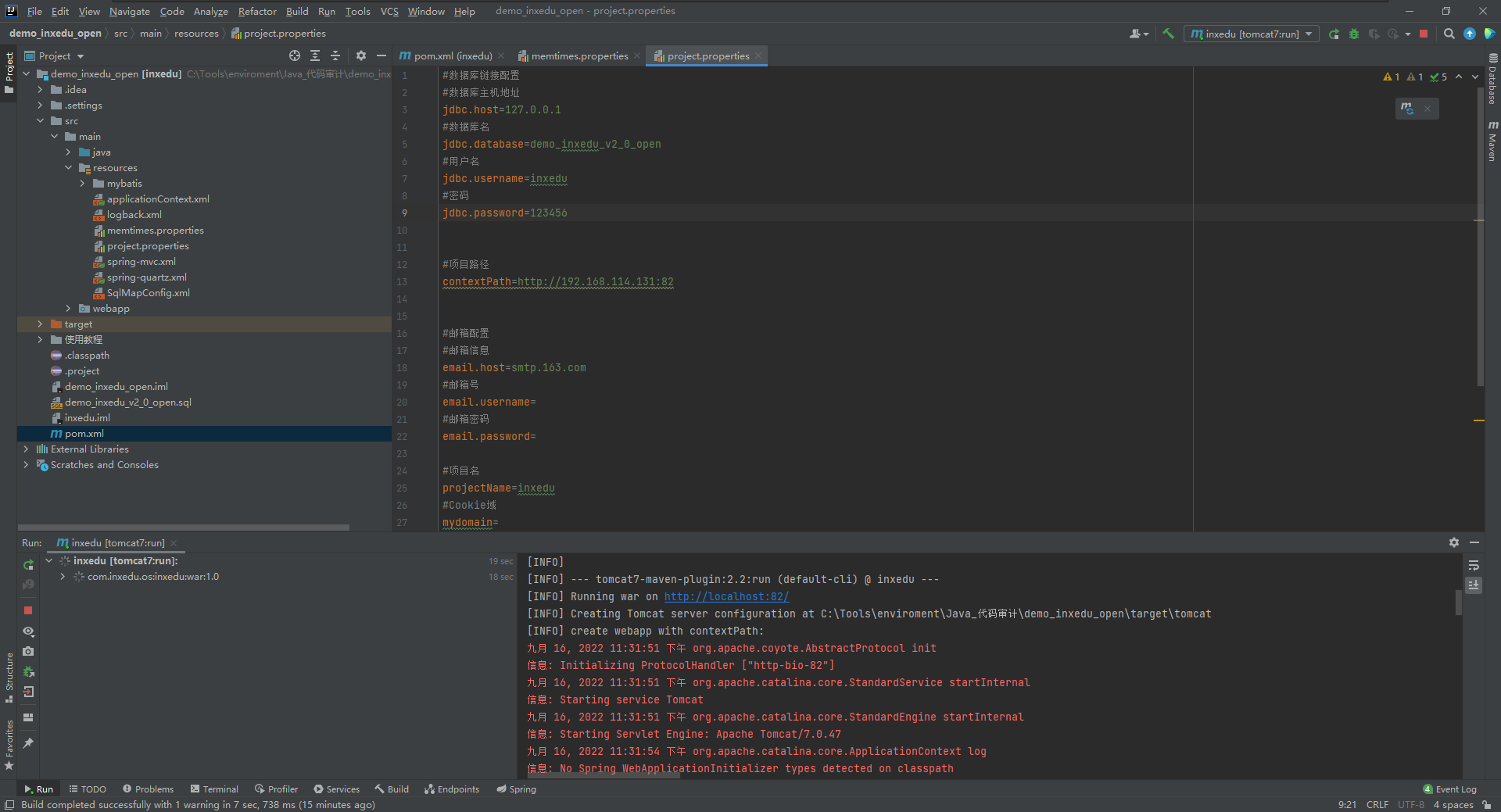The width and height of the screenshot is (1501, 812).
Task: Open the Structure side tab
Action: [9, 678]
